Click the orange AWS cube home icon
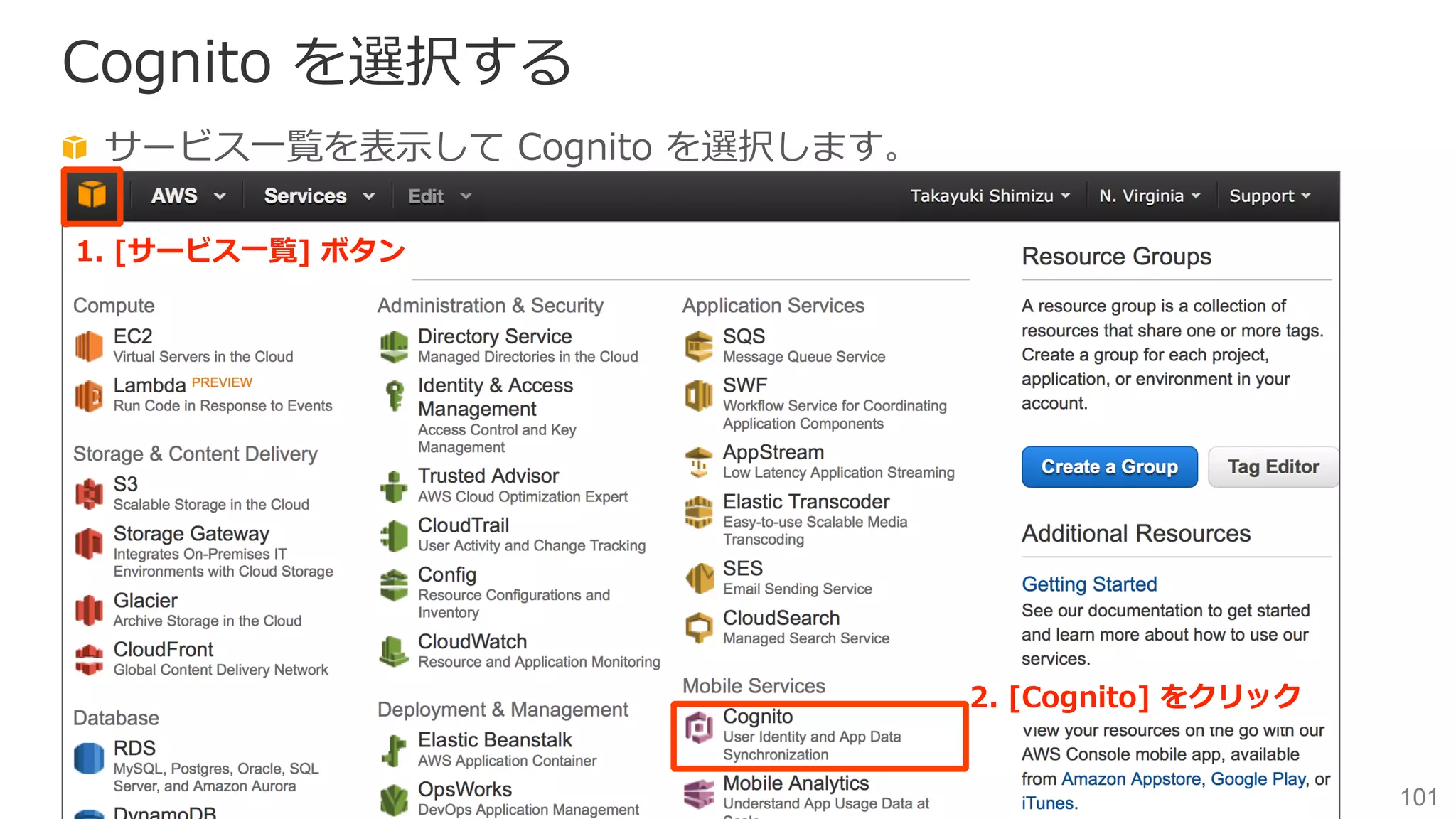 [92, 196]
